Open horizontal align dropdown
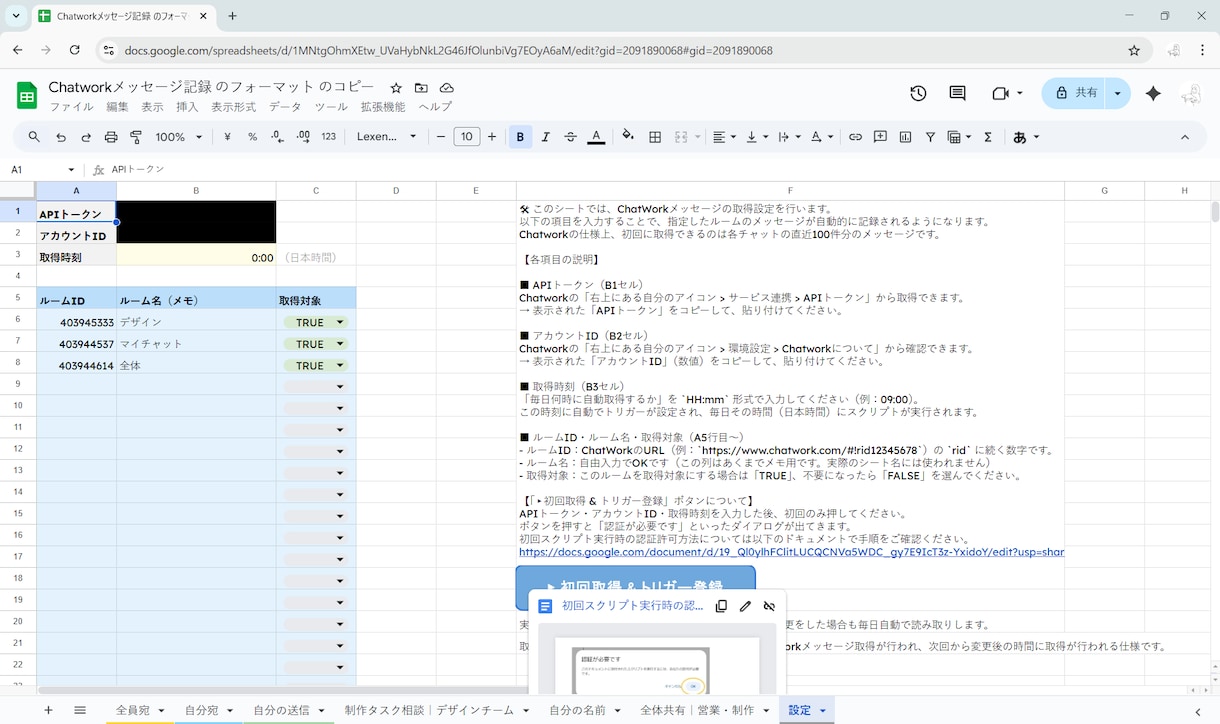 coord(724,137)
